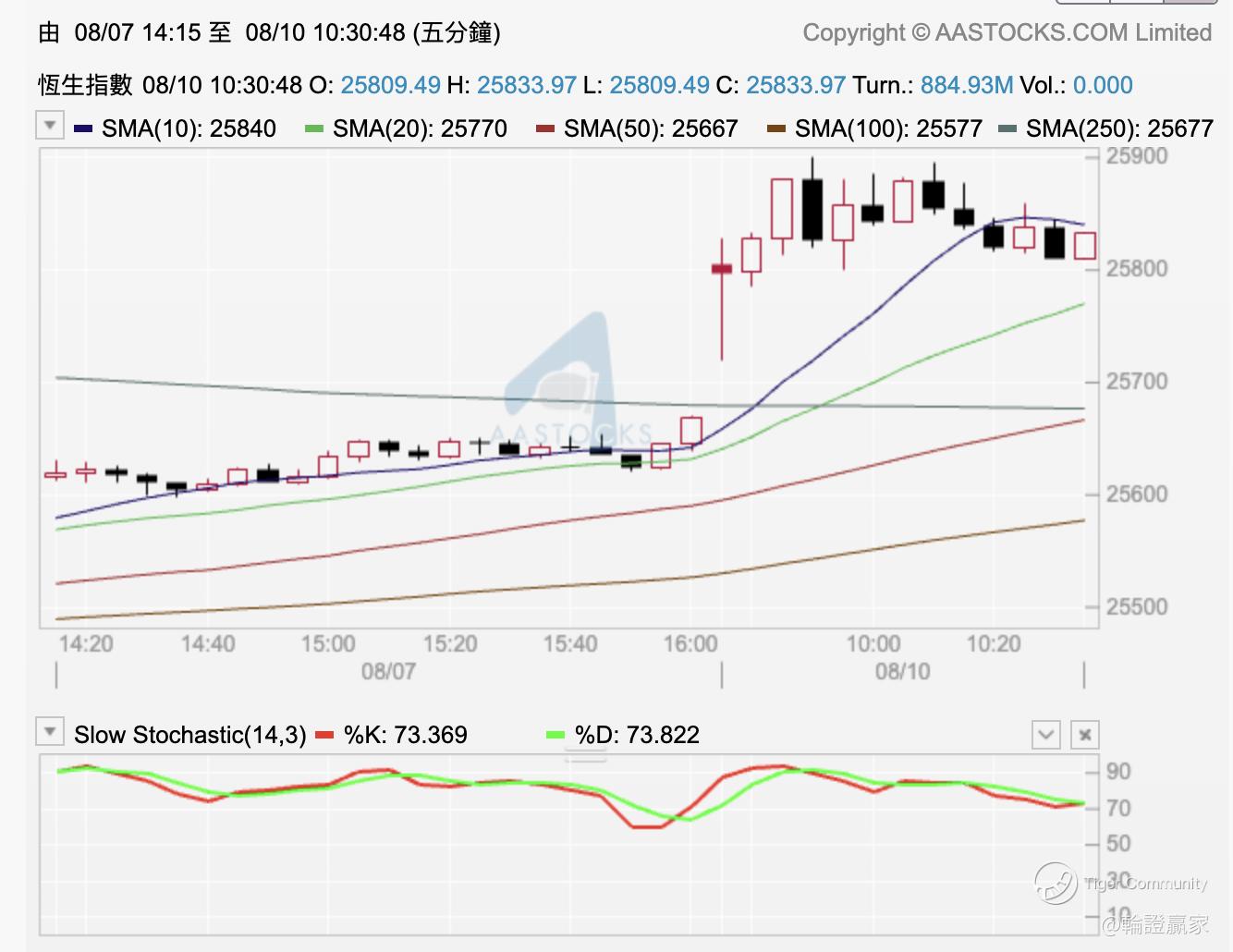The image size is (1233, 952).
Task: Click the 14:40 time axis label
Action: tap(208, 643)
